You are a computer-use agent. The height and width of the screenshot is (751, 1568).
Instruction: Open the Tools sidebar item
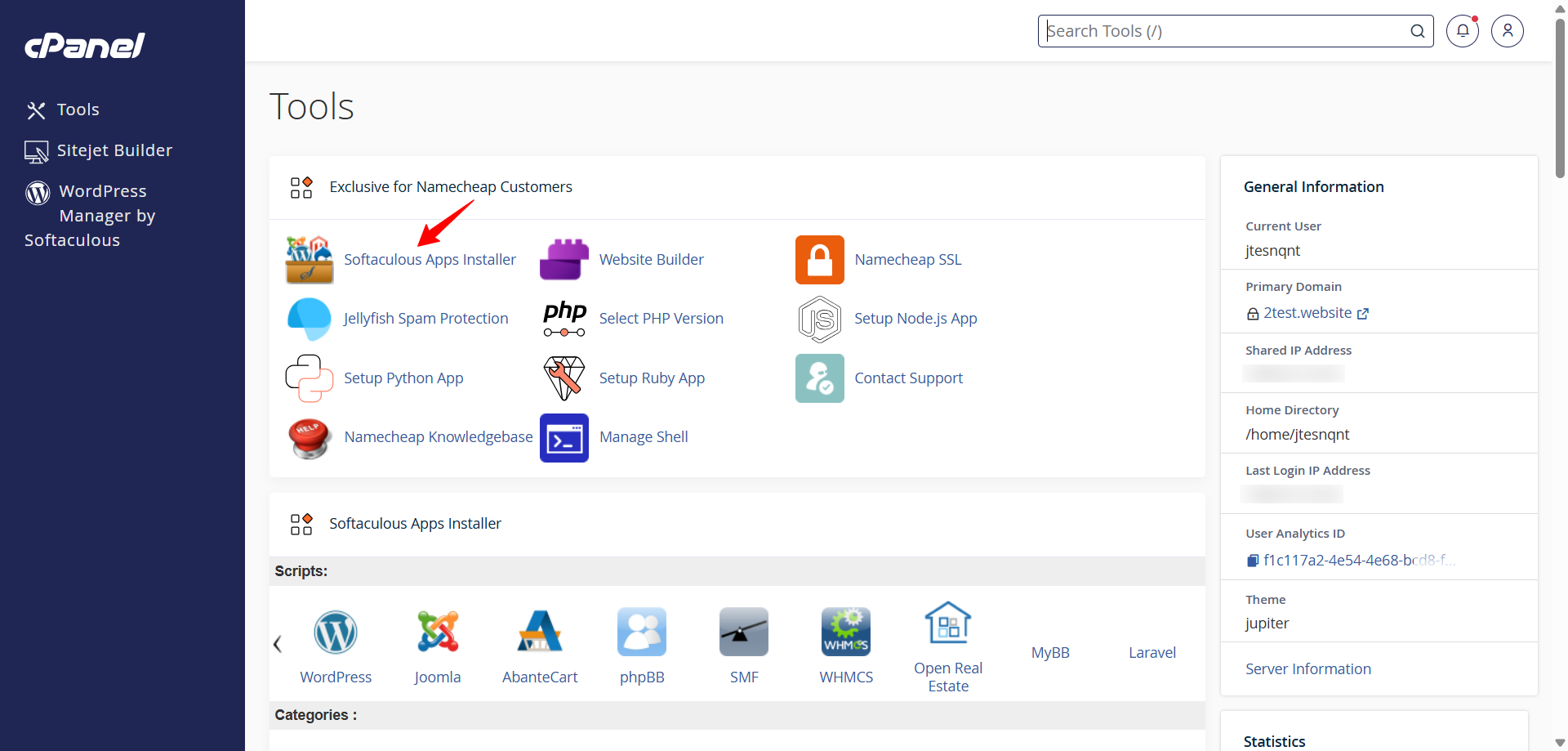[63, 110]
